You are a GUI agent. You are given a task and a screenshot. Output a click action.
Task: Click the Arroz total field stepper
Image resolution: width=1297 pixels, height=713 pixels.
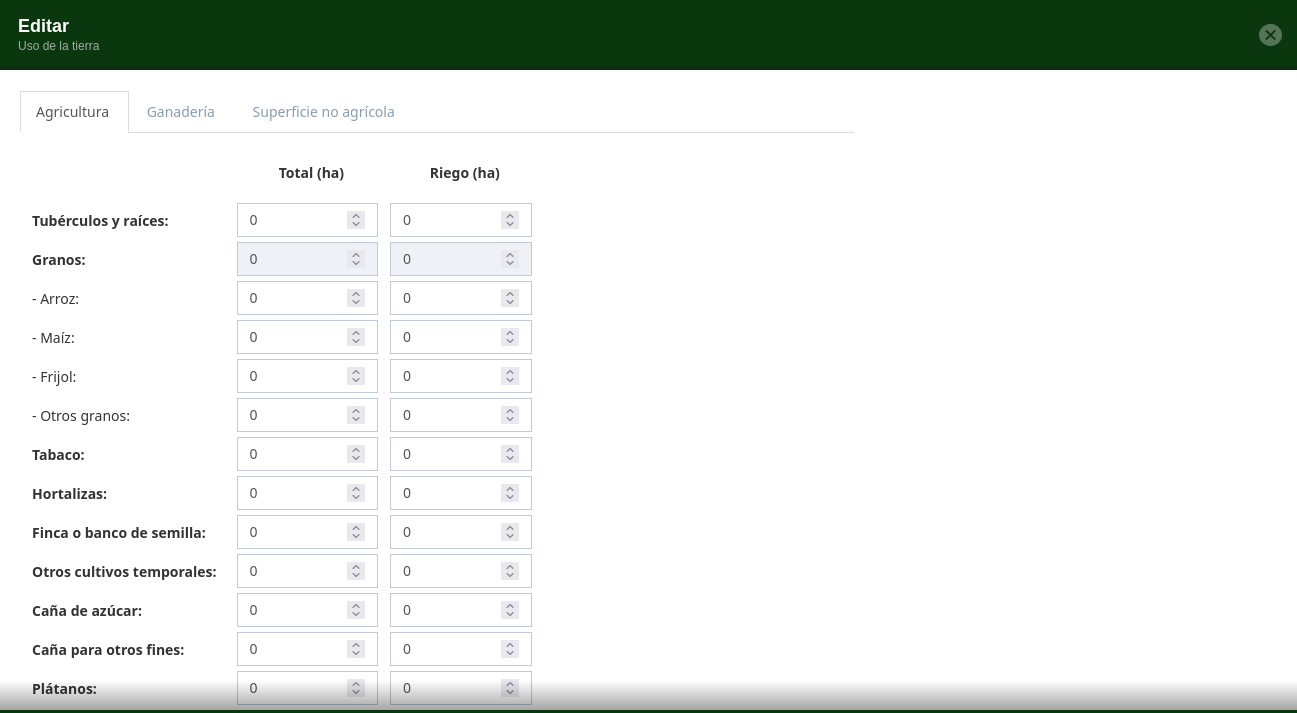click(x=356, y=298)
